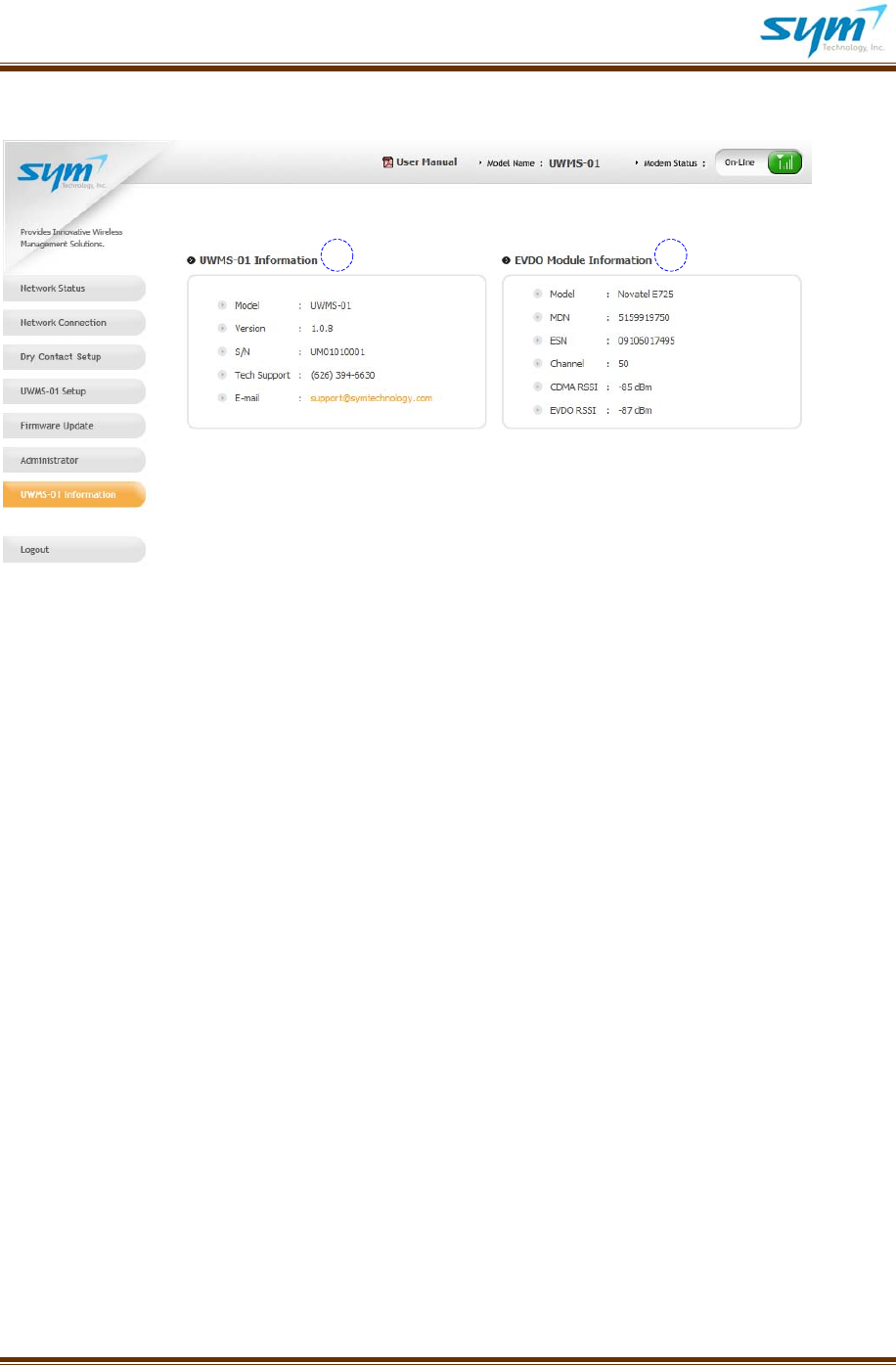Open the Network Connection menu
896x1365 pixels.
click(x=73, y=323)
